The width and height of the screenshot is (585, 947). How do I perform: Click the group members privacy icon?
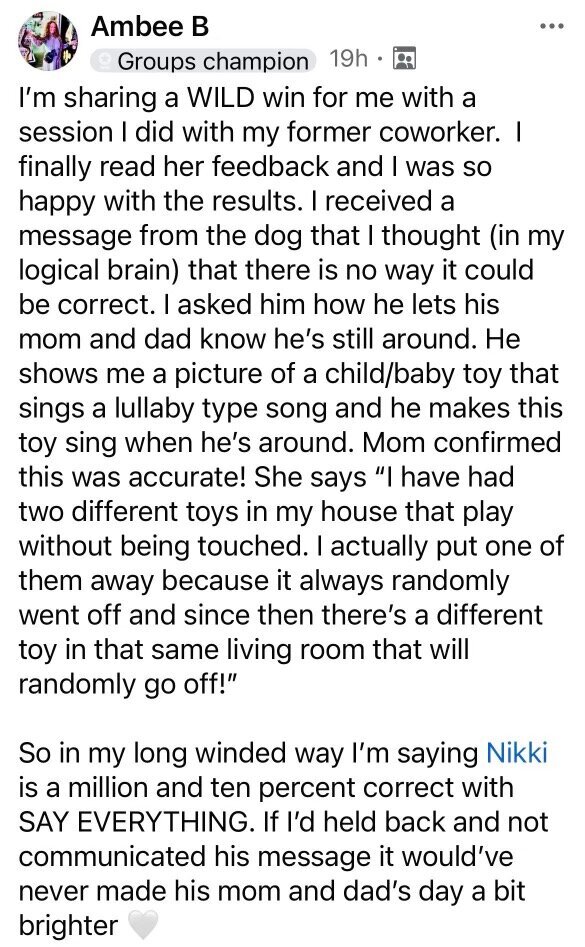point(404,59)
